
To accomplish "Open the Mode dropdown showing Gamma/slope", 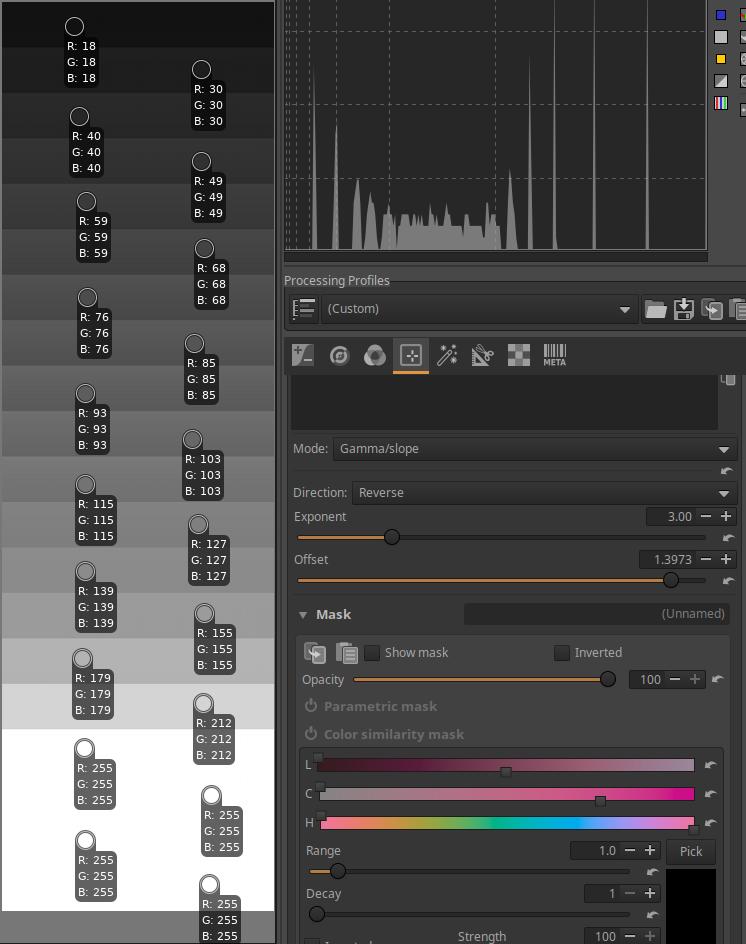I will [534, 449].
